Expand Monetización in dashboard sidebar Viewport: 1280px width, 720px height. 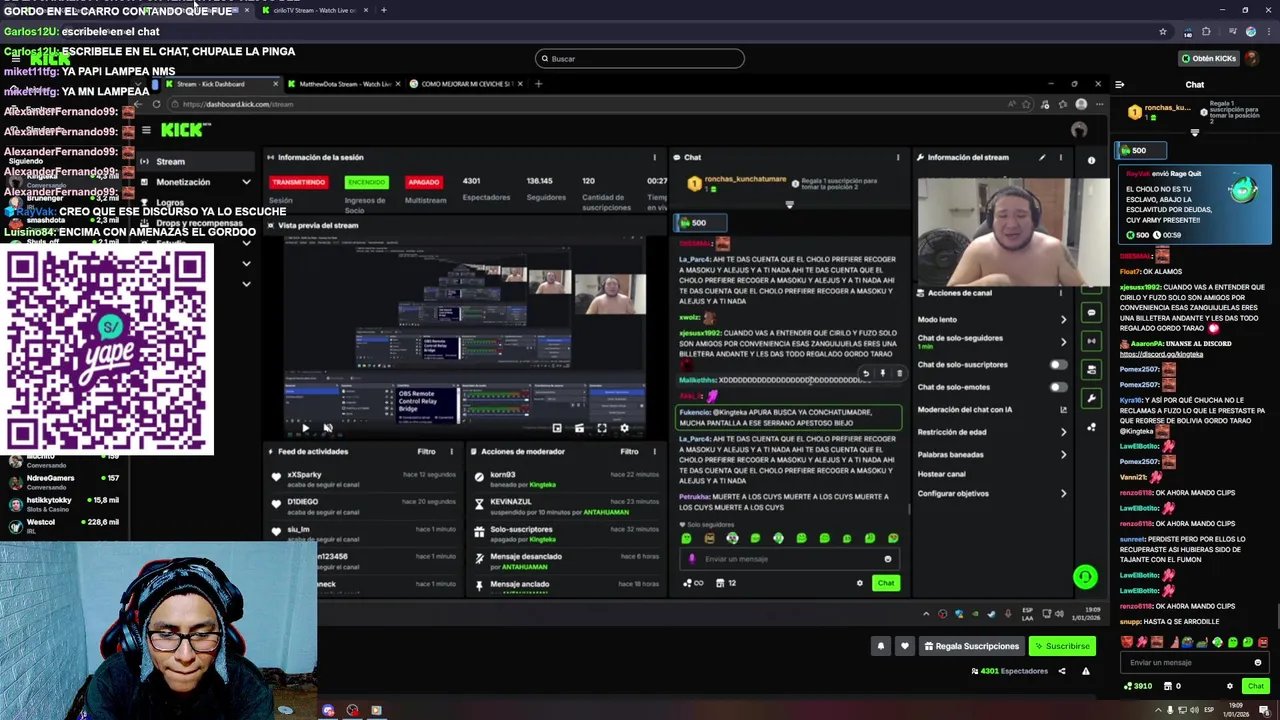(x=246, y=182)
